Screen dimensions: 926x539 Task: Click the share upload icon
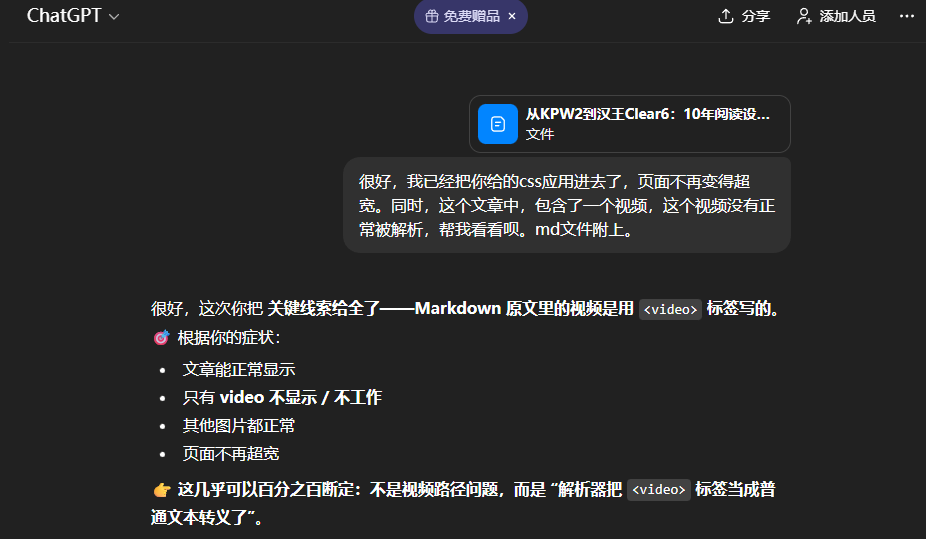point(726,16)
